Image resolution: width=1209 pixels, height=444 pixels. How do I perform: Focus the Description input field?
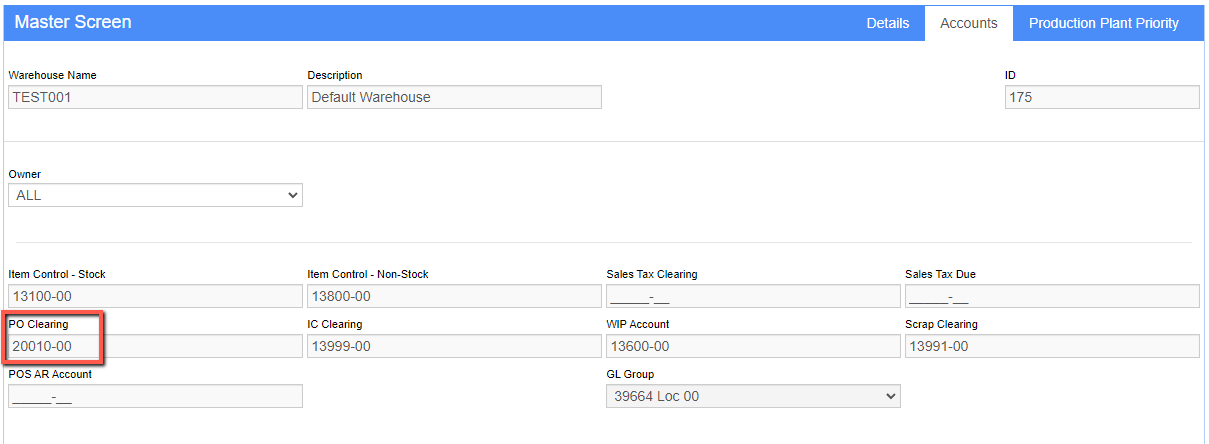pos(454,97)
